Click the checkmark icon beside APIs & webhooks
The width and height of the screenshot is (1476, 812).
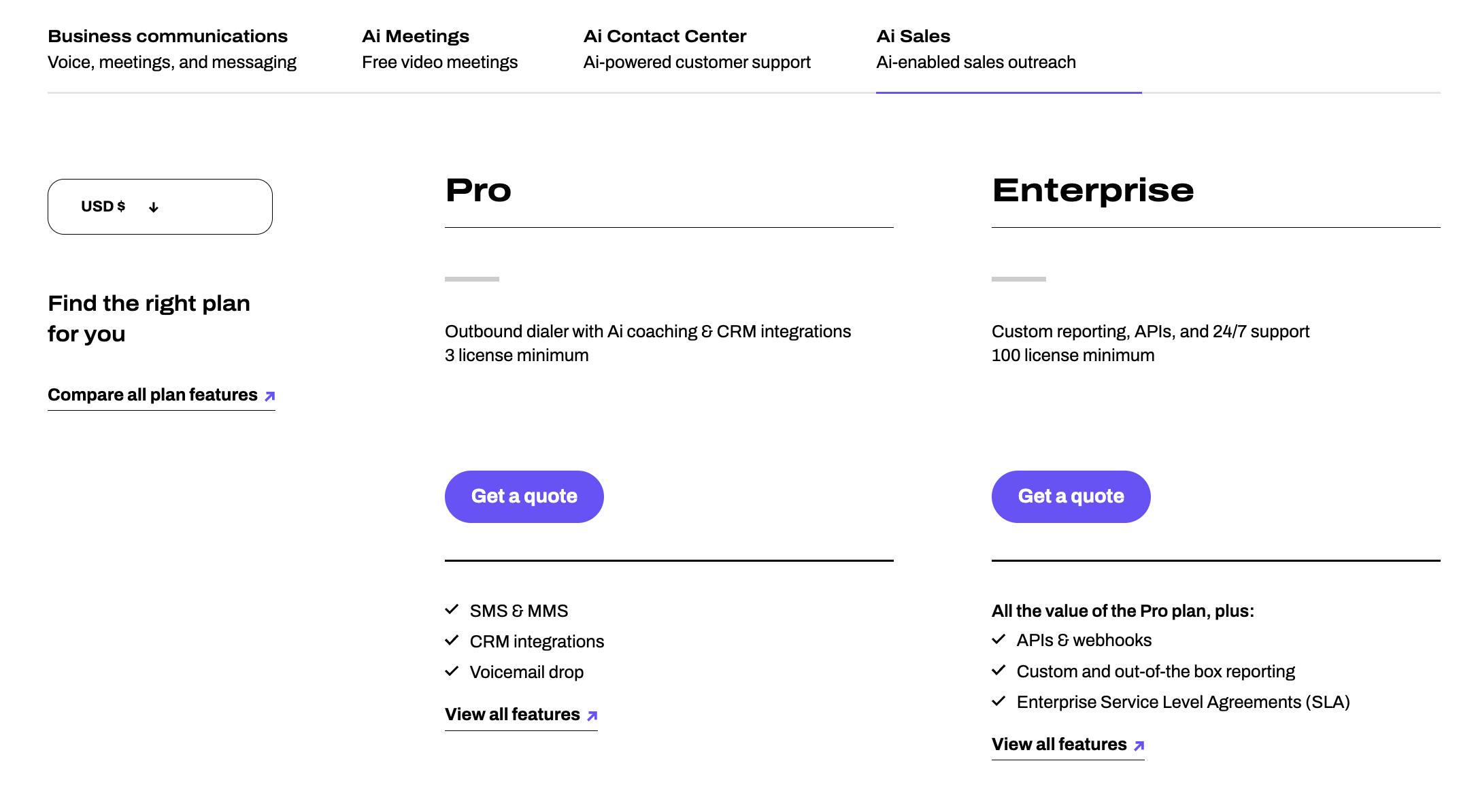[x=999, y=640]
